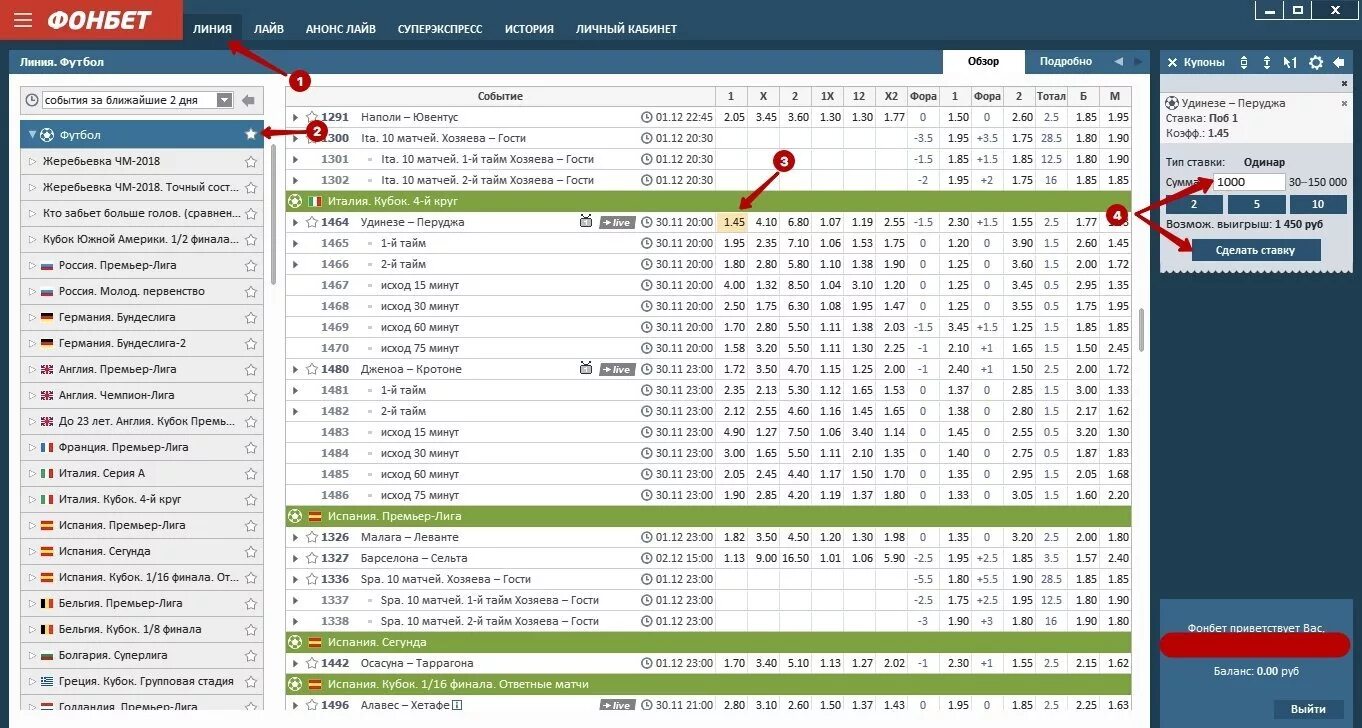Screen dimensions: 1362x728
Task: Click the collapse-coupons icon next to Купоны
Action: [1244, 62]
